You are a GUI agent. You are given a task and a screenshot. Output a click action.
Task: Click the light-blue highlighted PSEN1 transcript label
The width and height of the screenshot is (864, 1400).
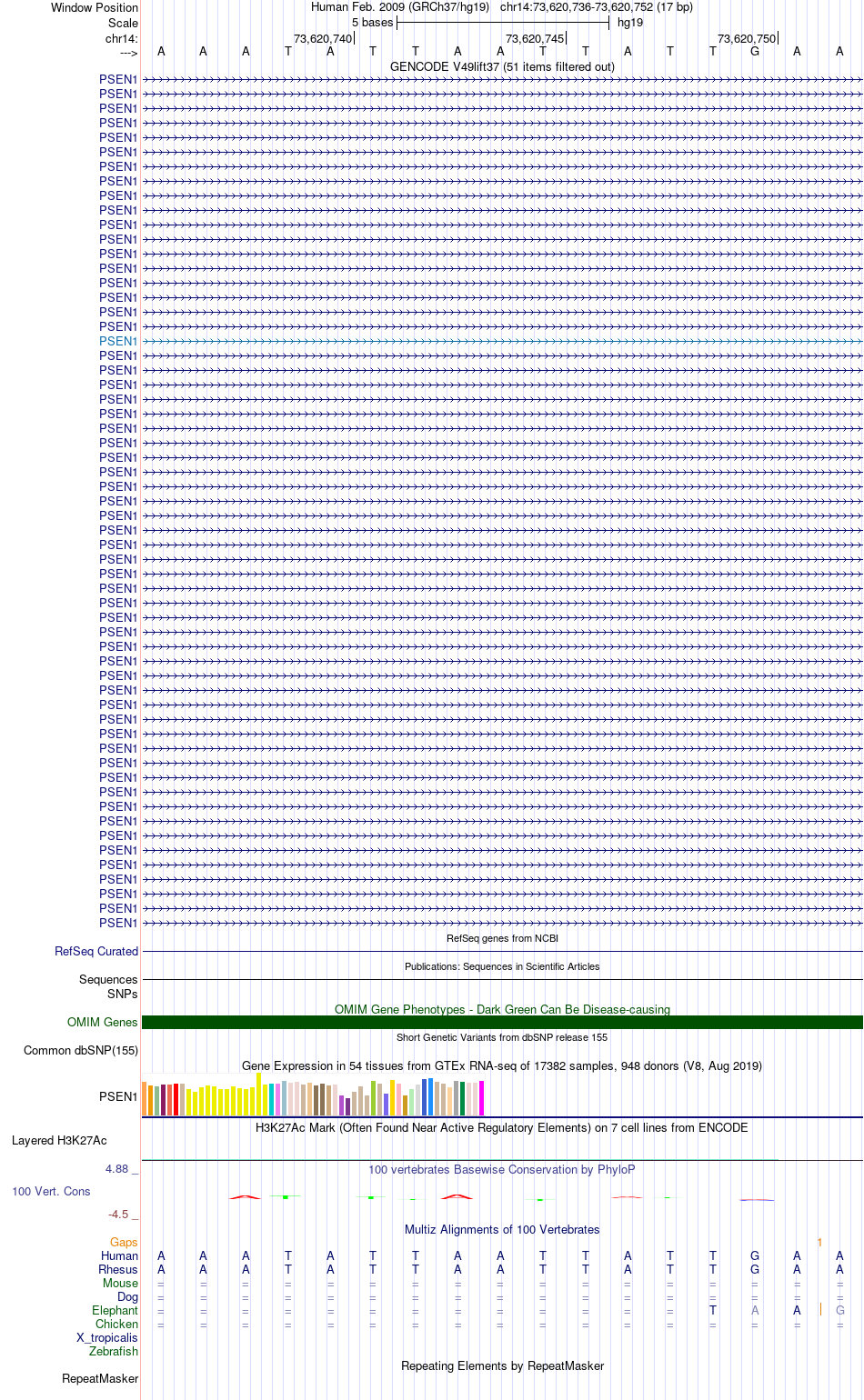[118, 341]
